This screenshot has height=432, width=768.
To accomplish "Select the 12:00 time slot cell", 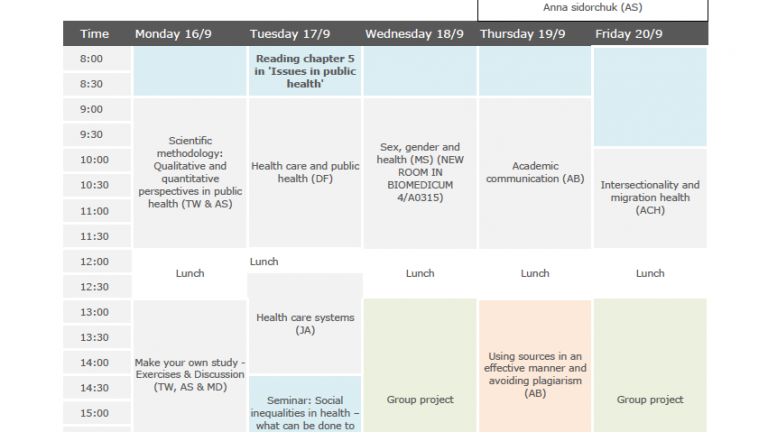I will click(x=97, y=262).
